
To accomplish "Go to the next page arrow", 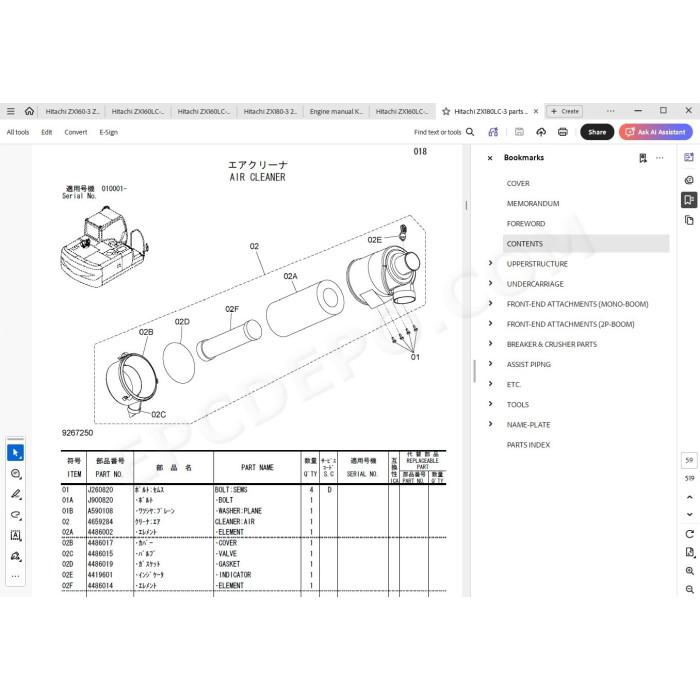I will (x=689, y=514).
